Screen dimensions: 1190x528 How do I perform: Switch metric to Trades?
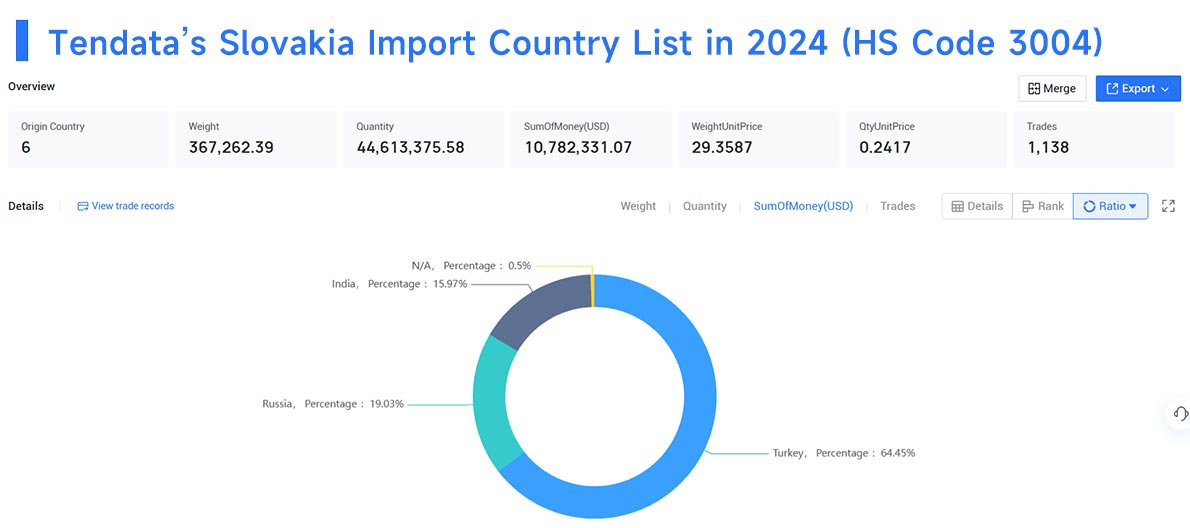point(897,206)
